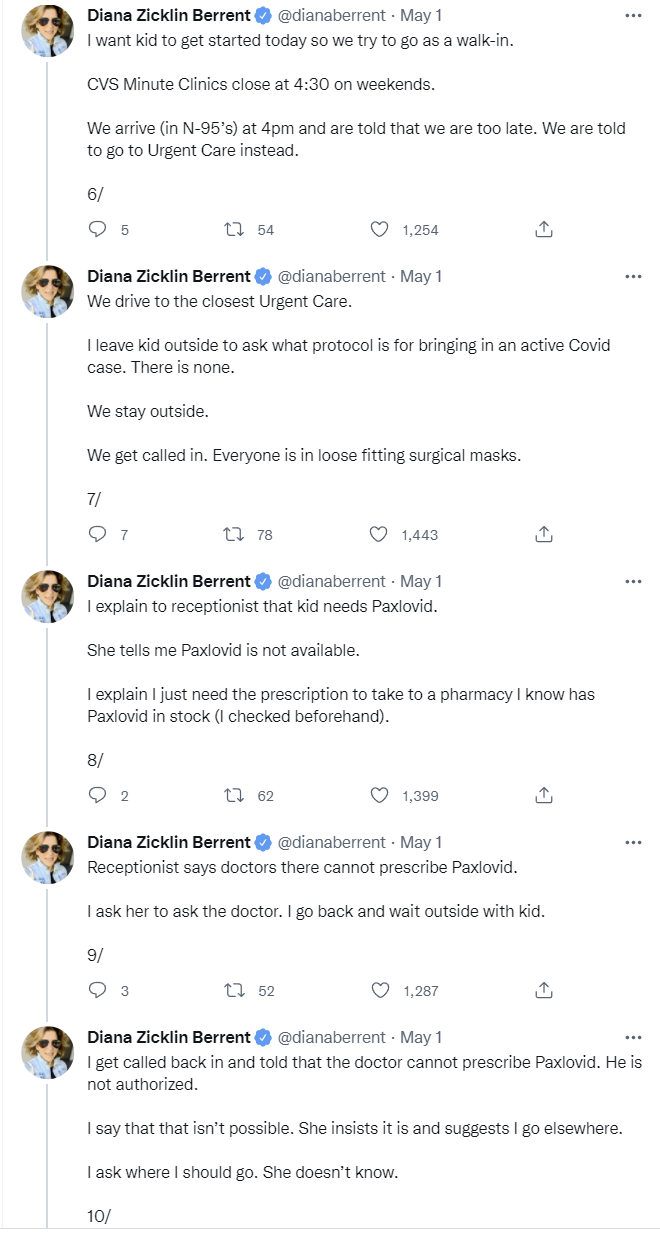Viewport: 660px width, 1242px height.
Task: Open Diana Zicklin Berrent's profile name on first tweet
Action: (169, 15)
